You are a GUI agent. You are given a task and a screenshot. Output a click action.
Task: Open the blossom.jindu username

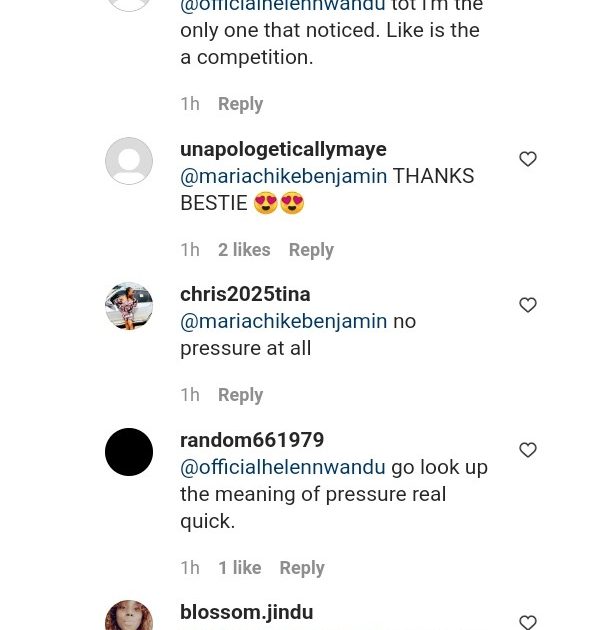click(x=246, y=612)
